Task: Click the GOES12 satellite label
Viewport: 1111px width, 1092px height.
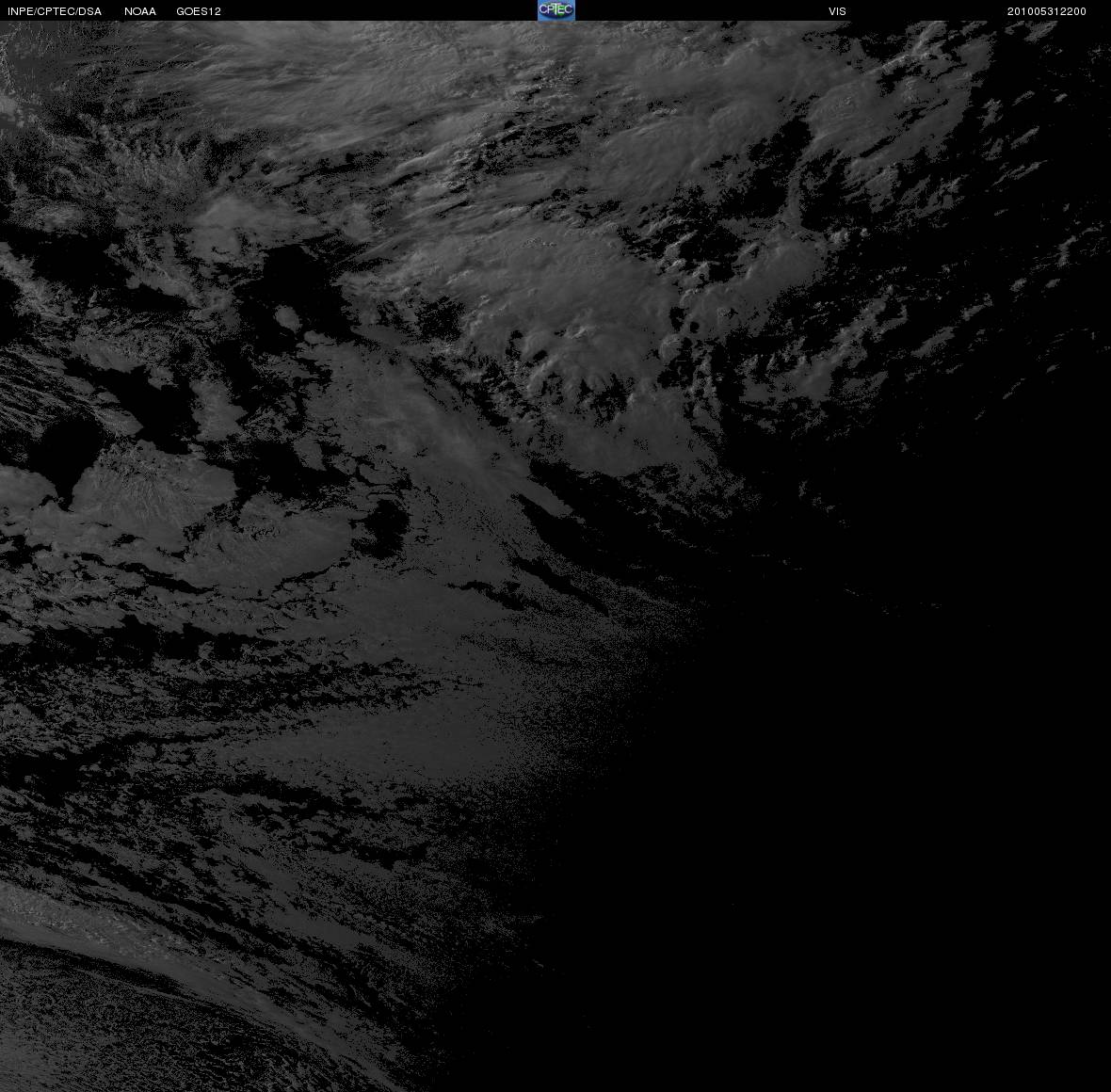Action: pyautogui.click(x=199, y=11)
